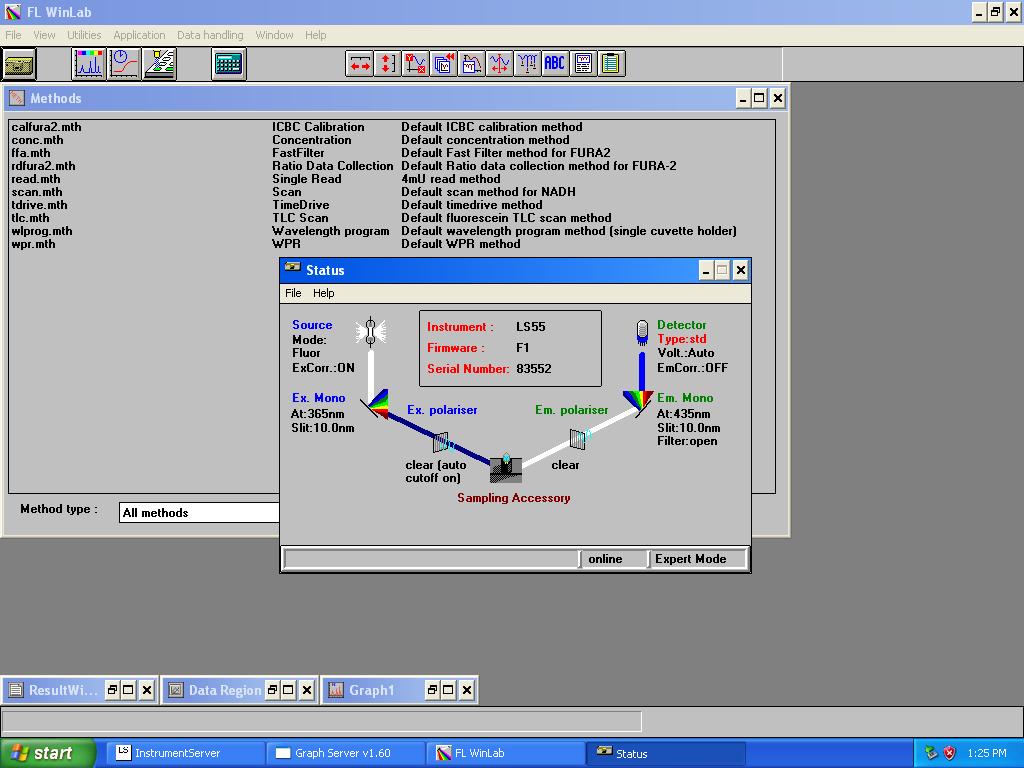Viewport: 1024px width, 768px height.
Task: Click the vertical axis expand icon
Action: click(x=387, y=63)
